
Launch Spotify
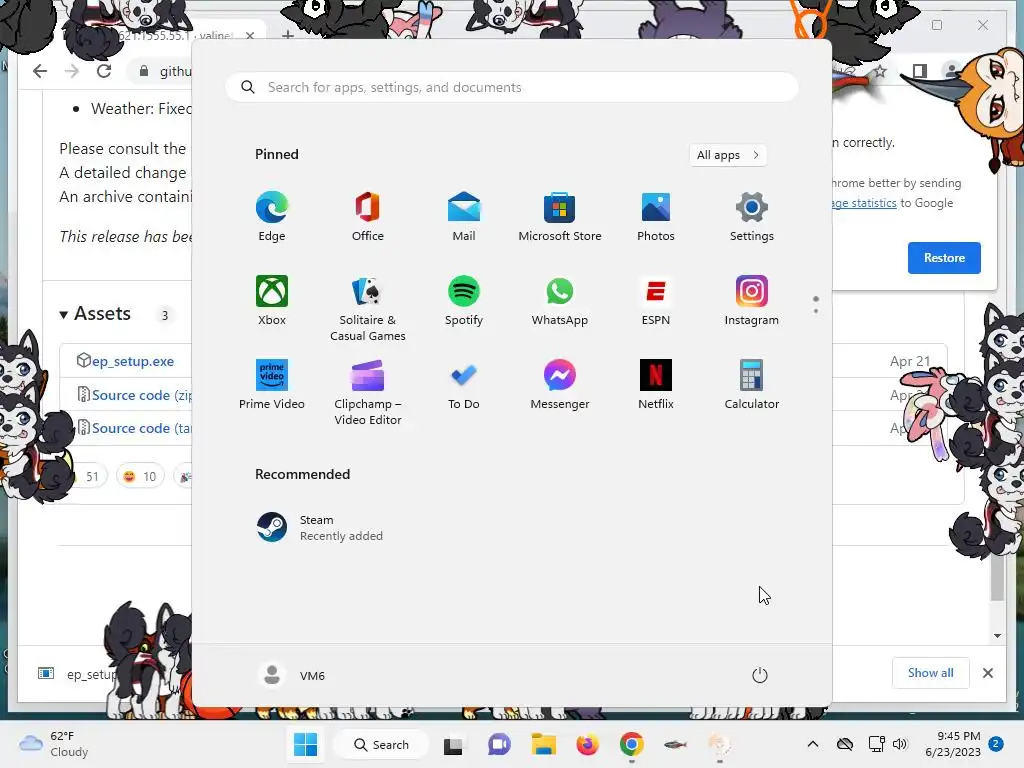pyautogui.click(x=464, y=301)
